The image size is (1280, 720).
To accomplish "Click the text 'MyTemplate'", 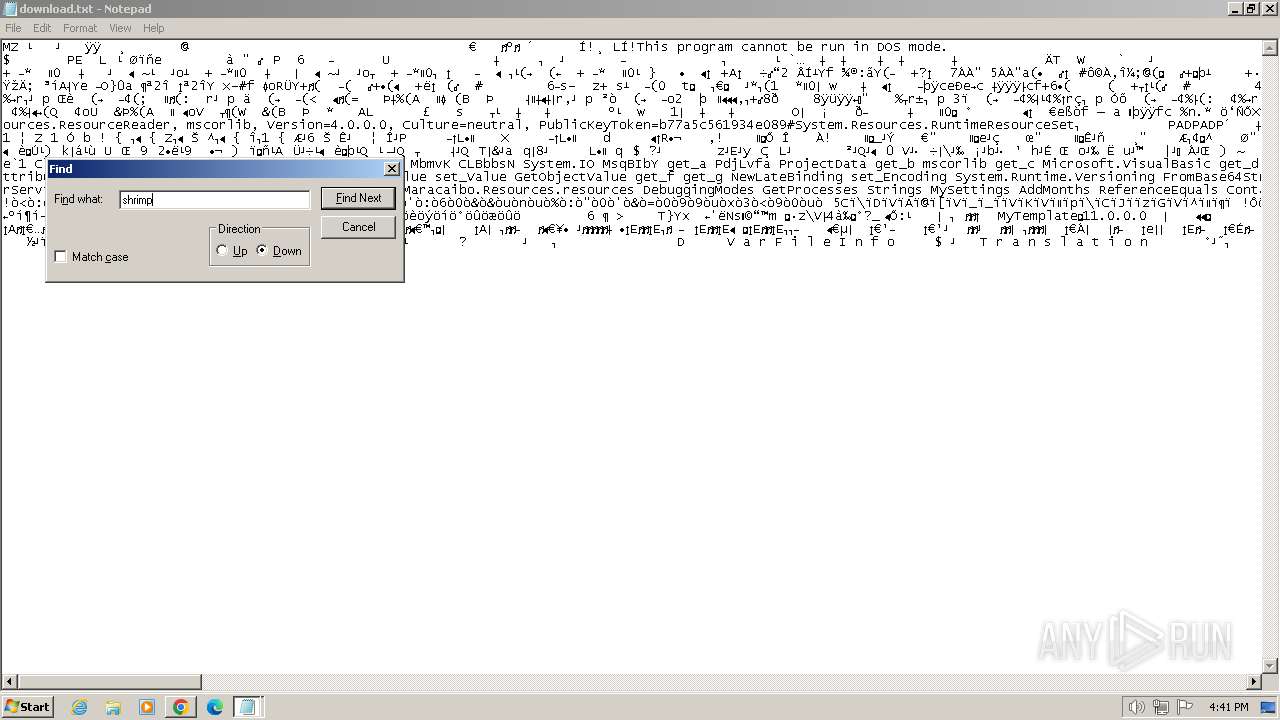I will [x=1037, y=216].
